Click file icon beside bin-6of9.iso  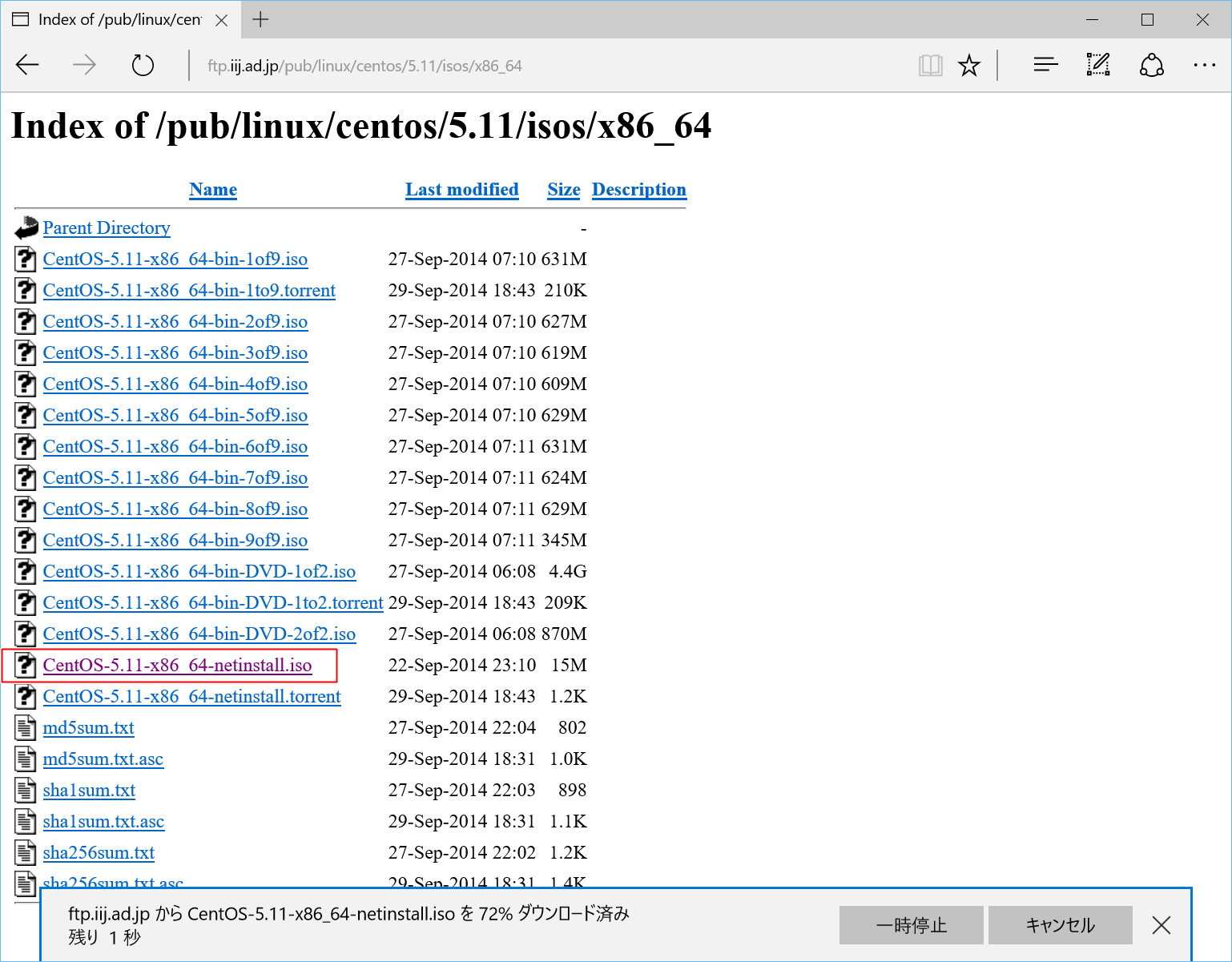(x=26, y=447)
